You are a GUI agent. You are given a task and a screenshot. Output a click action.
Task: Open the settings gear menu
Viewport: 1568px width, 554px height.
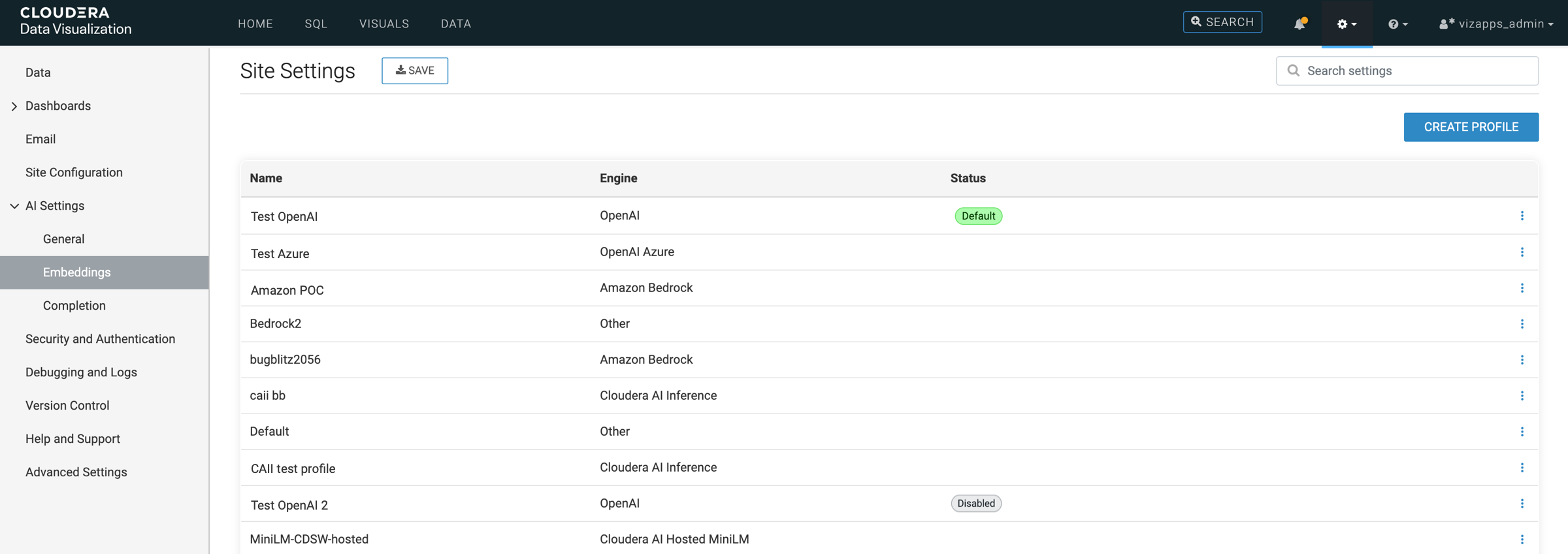1346,24
